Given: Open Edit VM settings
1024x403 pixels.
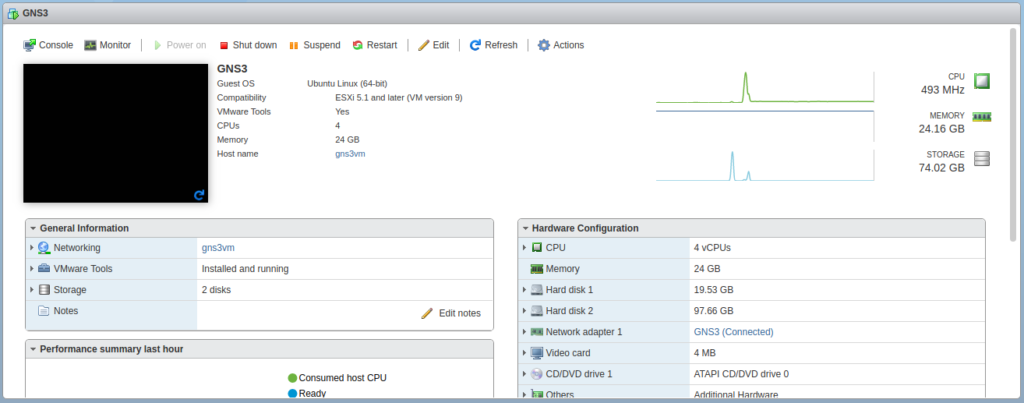Looking at the screenshot, I should (x=433, y=45).
